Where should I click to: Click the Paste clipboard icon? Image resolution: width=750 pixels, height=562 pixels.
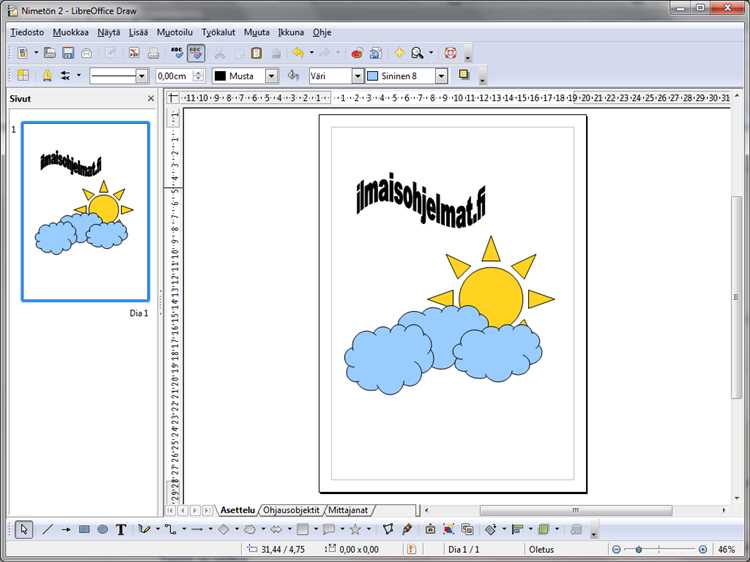(x=257, y=53)
